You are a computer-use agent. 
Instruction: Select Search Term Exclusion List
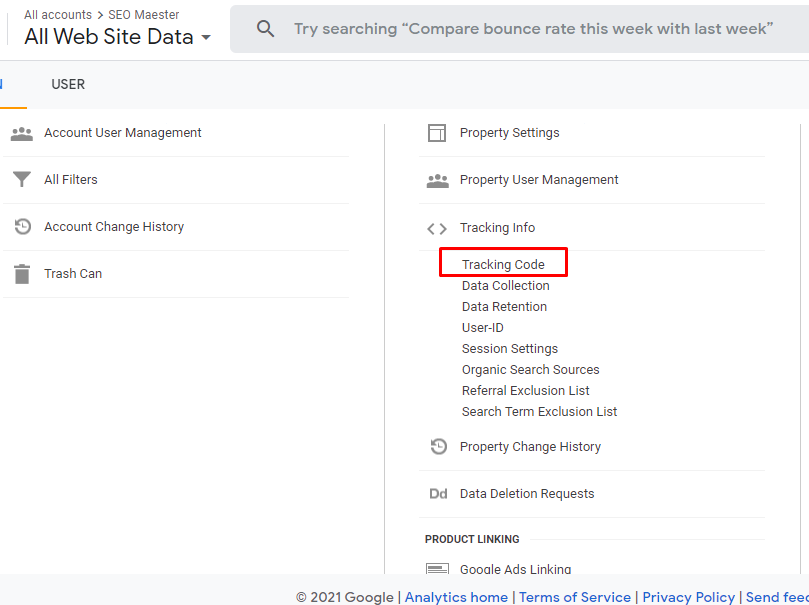[539, 412]
